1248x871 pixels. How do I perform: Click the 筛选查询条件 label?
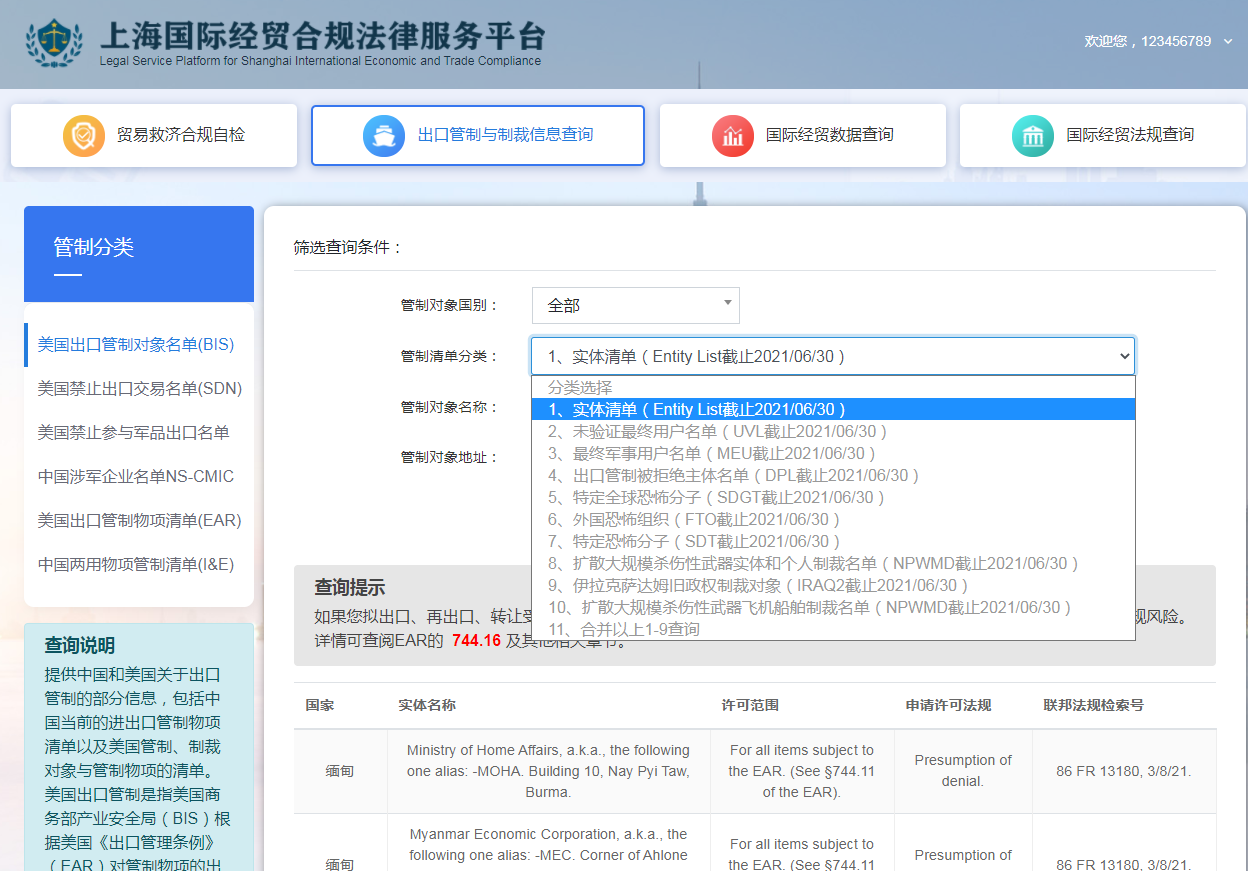point(348,247)
